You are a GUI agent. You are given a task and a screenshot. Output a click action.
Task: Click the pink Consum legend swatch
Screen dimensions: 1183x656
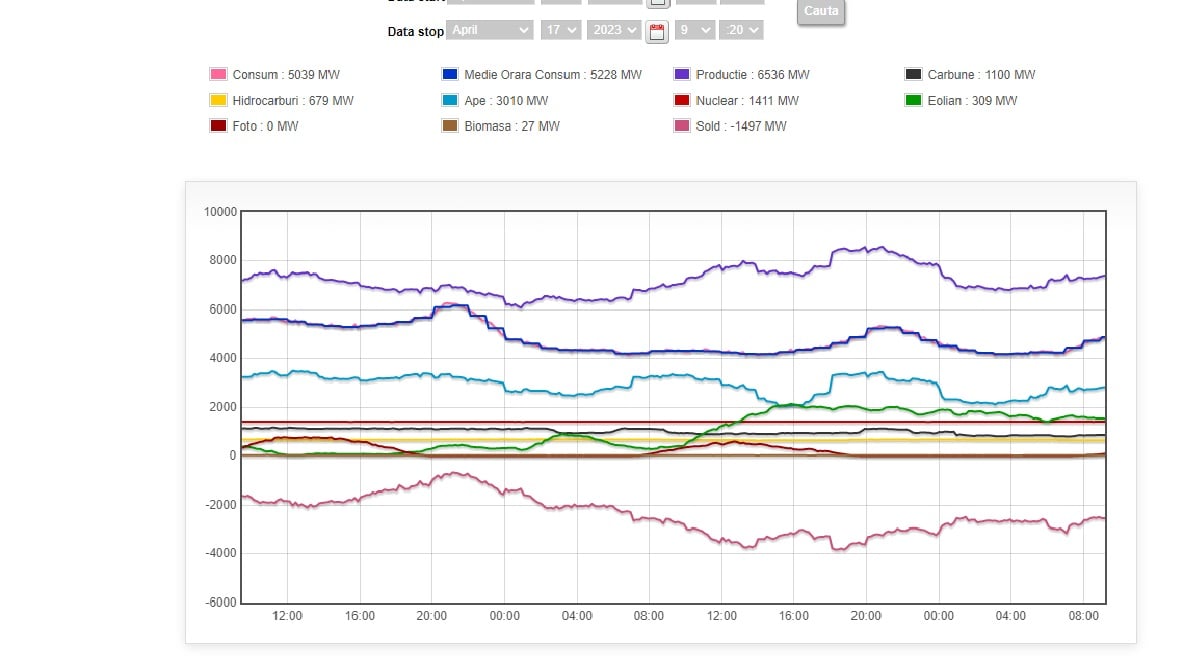[218, 74]
